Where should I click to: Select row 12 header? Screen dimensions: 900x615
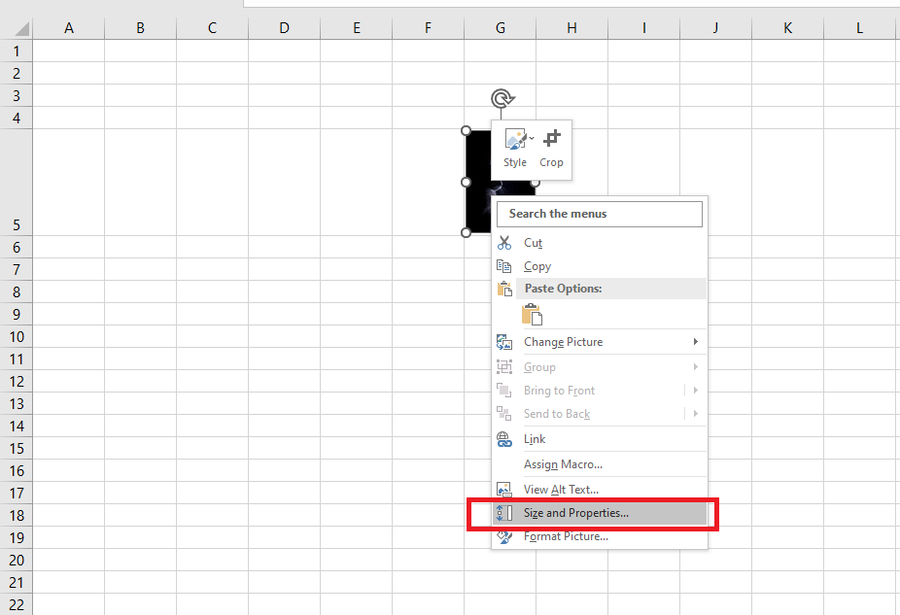(16, 381)
